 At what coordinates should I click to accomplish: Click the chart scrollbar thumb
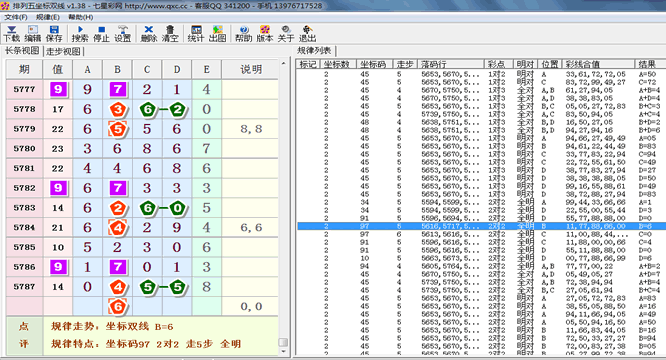tap(283, 342)
